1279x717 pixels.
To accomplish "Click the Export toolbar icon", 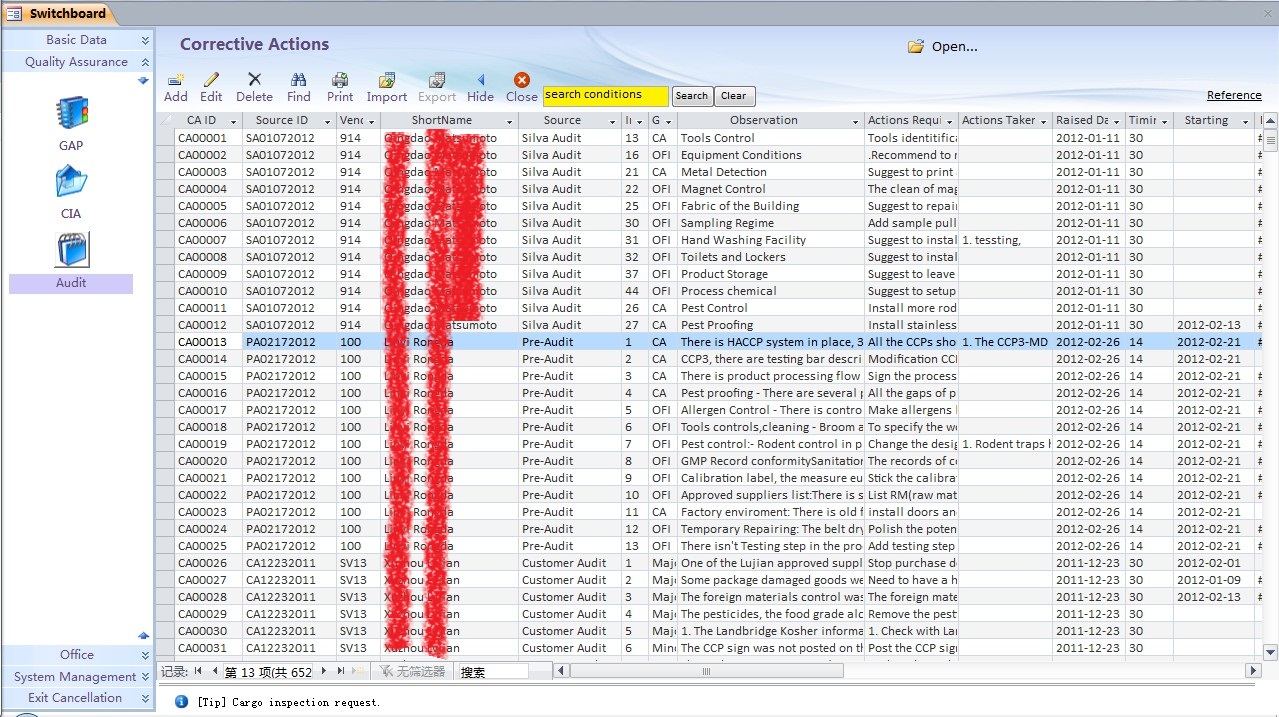I will (x=437, y=80).
